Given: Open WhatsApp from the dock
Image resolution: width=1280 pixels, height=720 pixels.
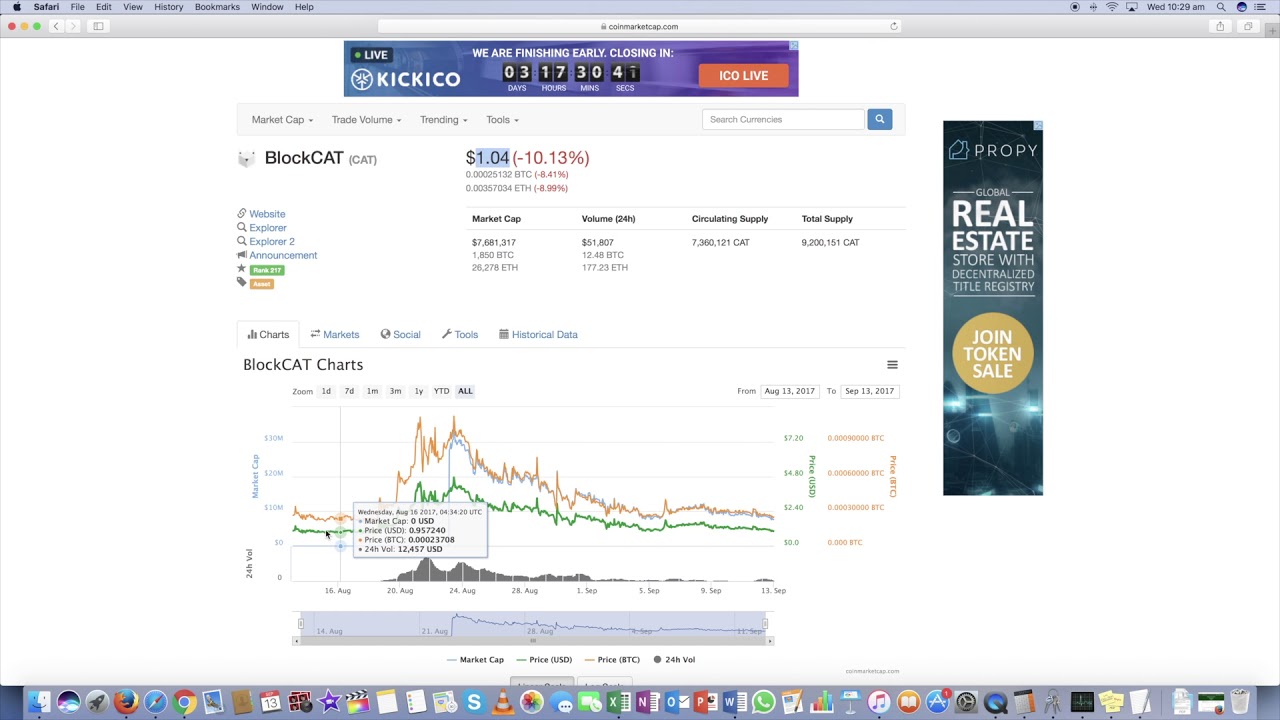Looking at the screenshot, I should pos(764,702).
